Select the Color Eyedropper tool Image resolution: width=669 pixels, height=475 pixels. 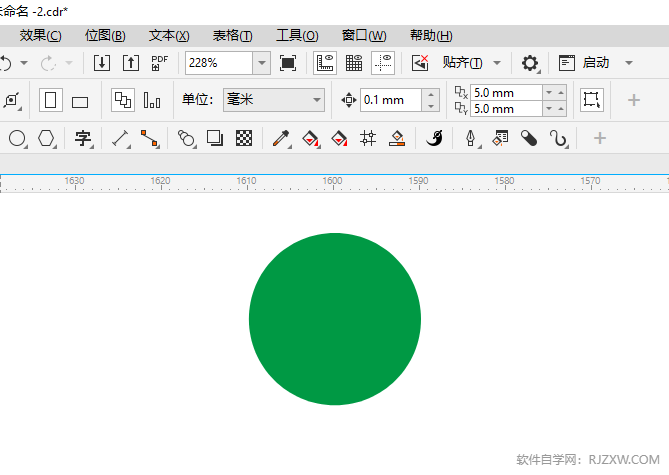282,139
